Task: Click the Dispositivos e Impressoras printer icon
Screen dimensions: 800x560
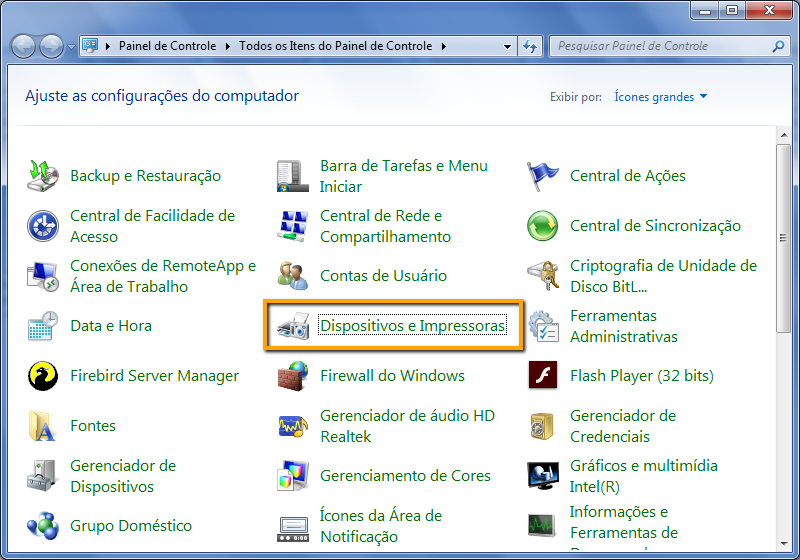Action: click(292, 326)
